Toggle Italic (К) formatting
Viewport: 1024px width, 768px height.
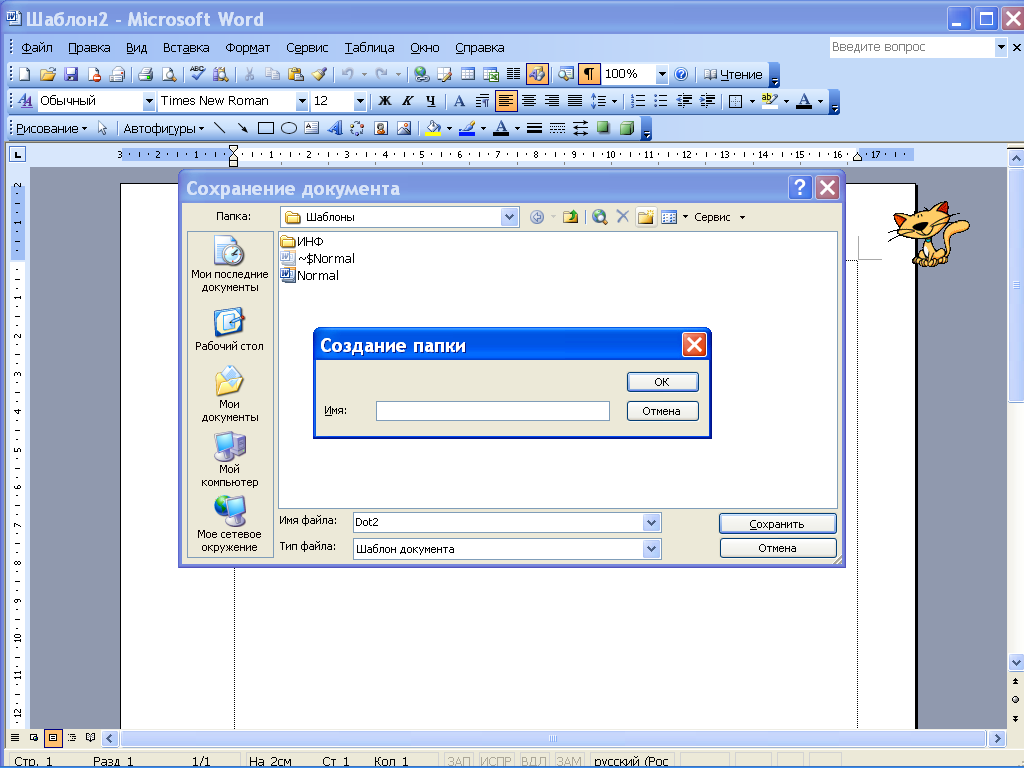tap(408, 101)
